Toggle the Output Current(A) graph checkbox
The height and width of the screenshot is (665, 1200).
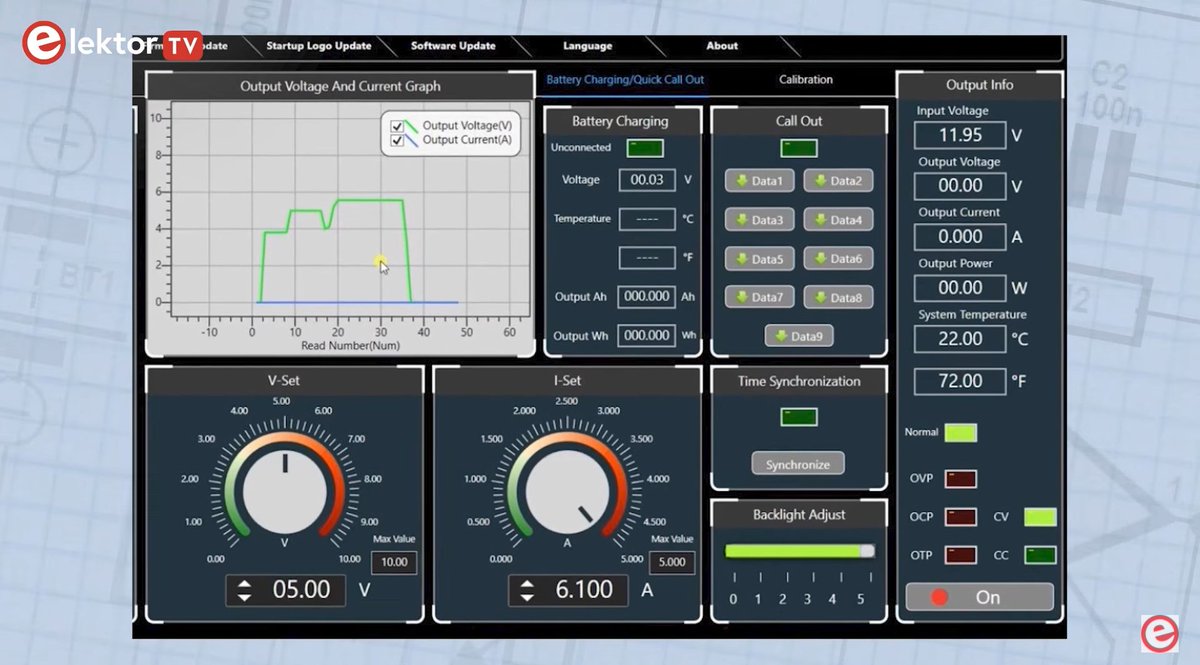397,141
